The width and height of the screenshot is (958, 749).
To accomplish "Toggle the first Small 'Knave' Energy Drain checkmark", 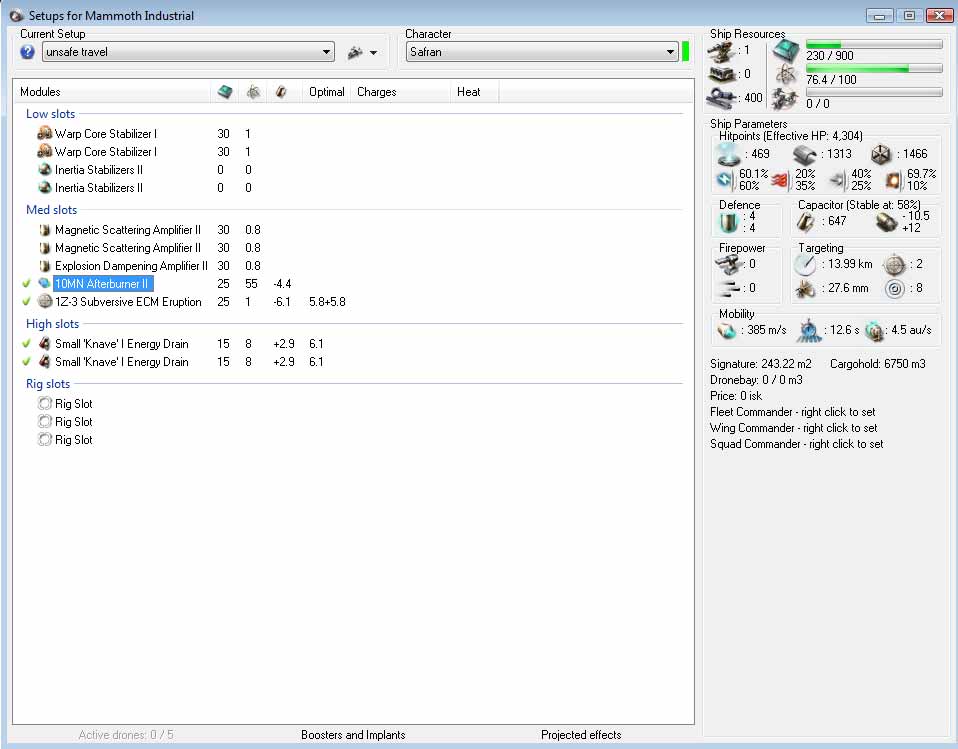I will pos(26,344).
